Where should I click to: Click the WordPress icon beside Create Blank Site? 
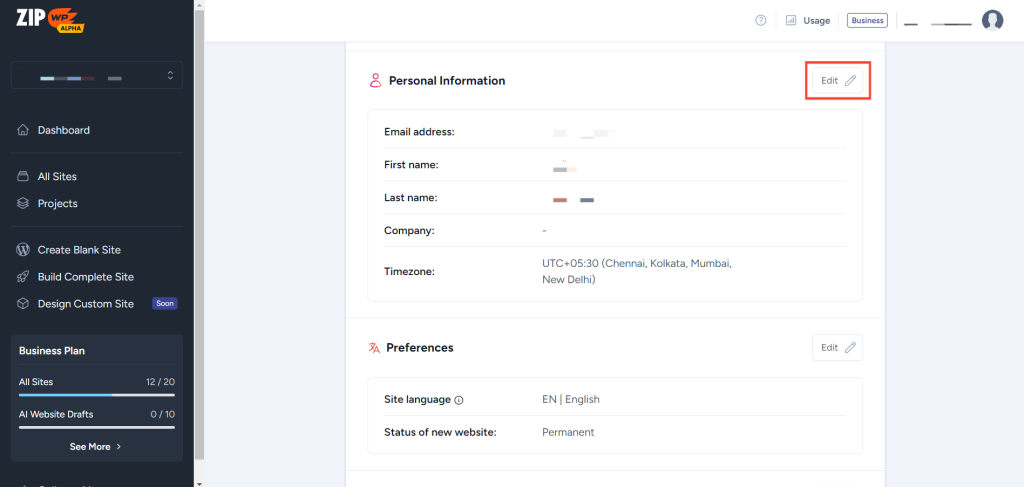click(x=24, y=250)
